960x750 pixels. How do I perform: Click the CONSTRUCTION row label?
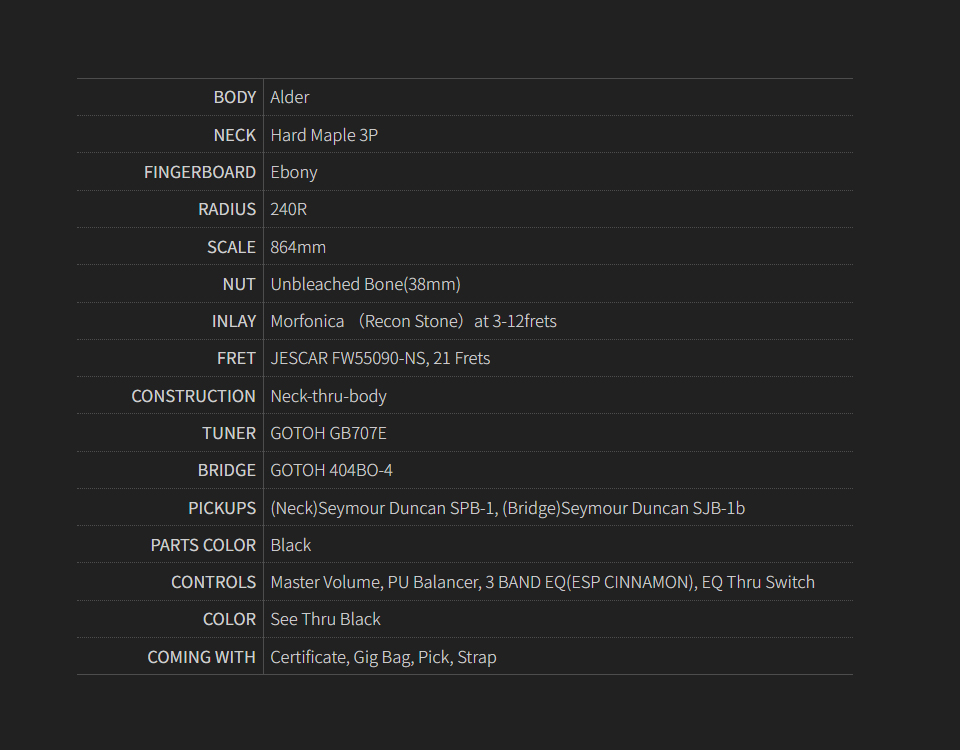click(193, 396)
